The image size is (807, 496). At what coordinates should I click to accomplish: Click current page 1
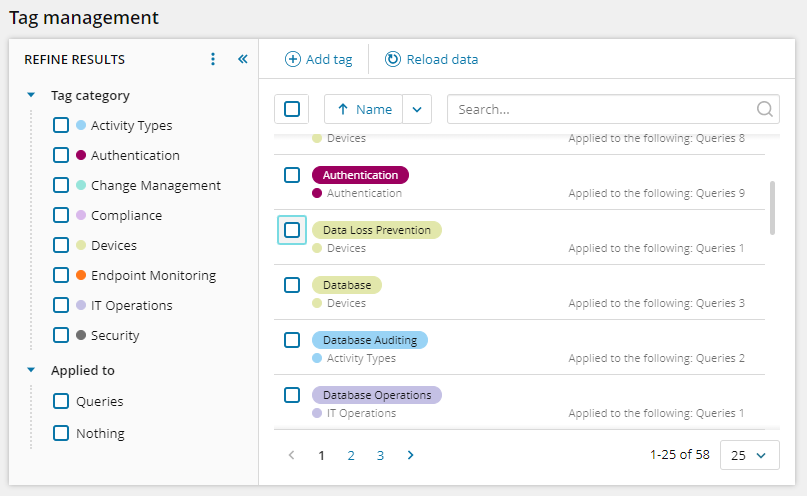(321, 455)
